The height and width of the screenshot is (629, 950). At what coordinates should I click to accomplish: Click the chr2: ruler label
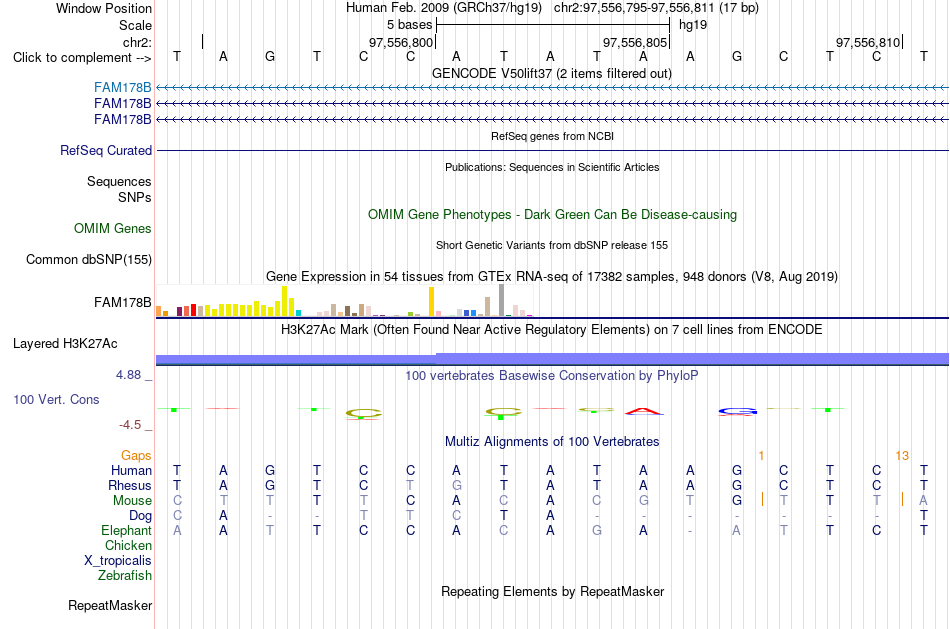tap(137, 42)
